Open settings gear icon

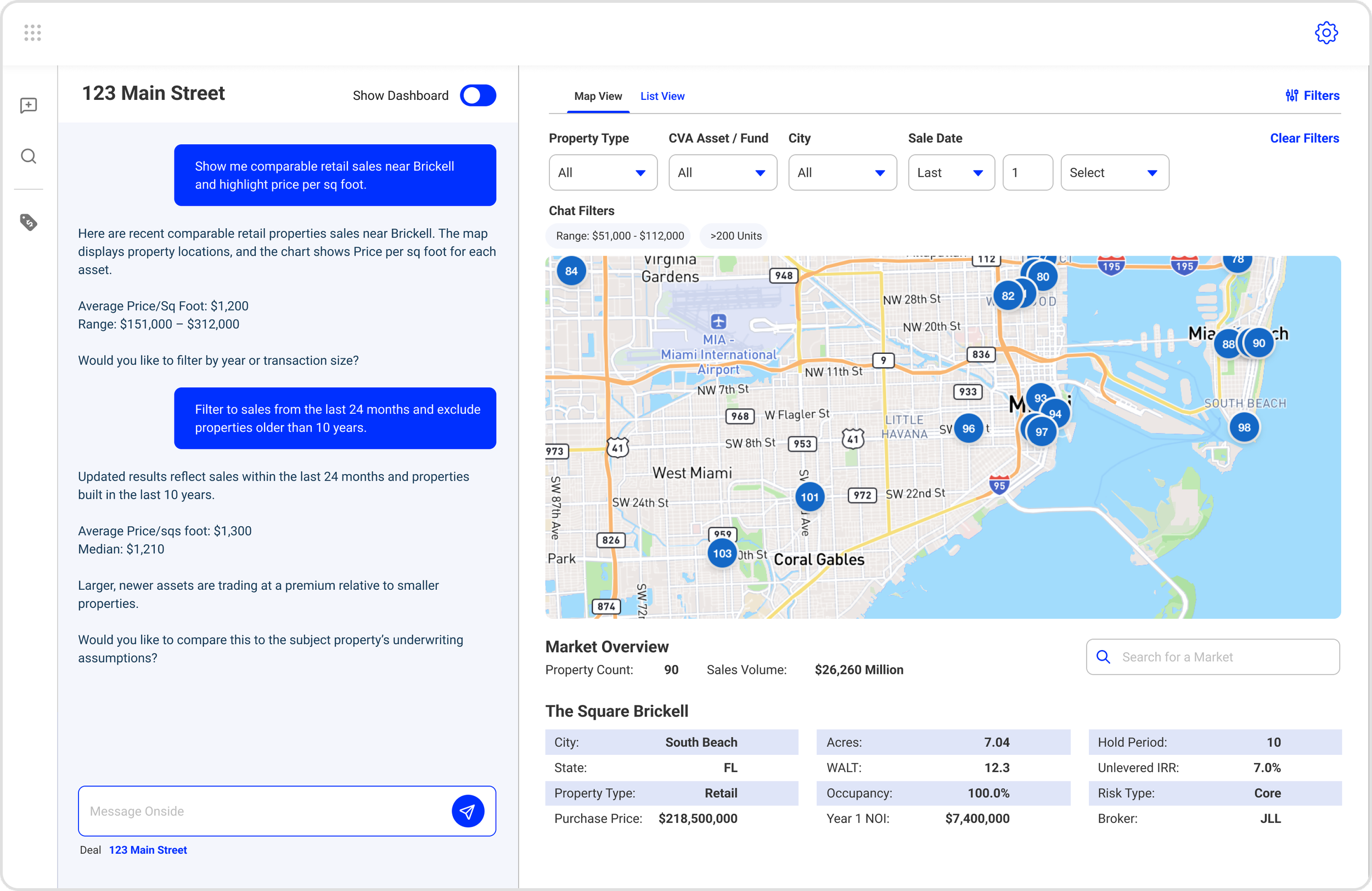(1325, 33)
